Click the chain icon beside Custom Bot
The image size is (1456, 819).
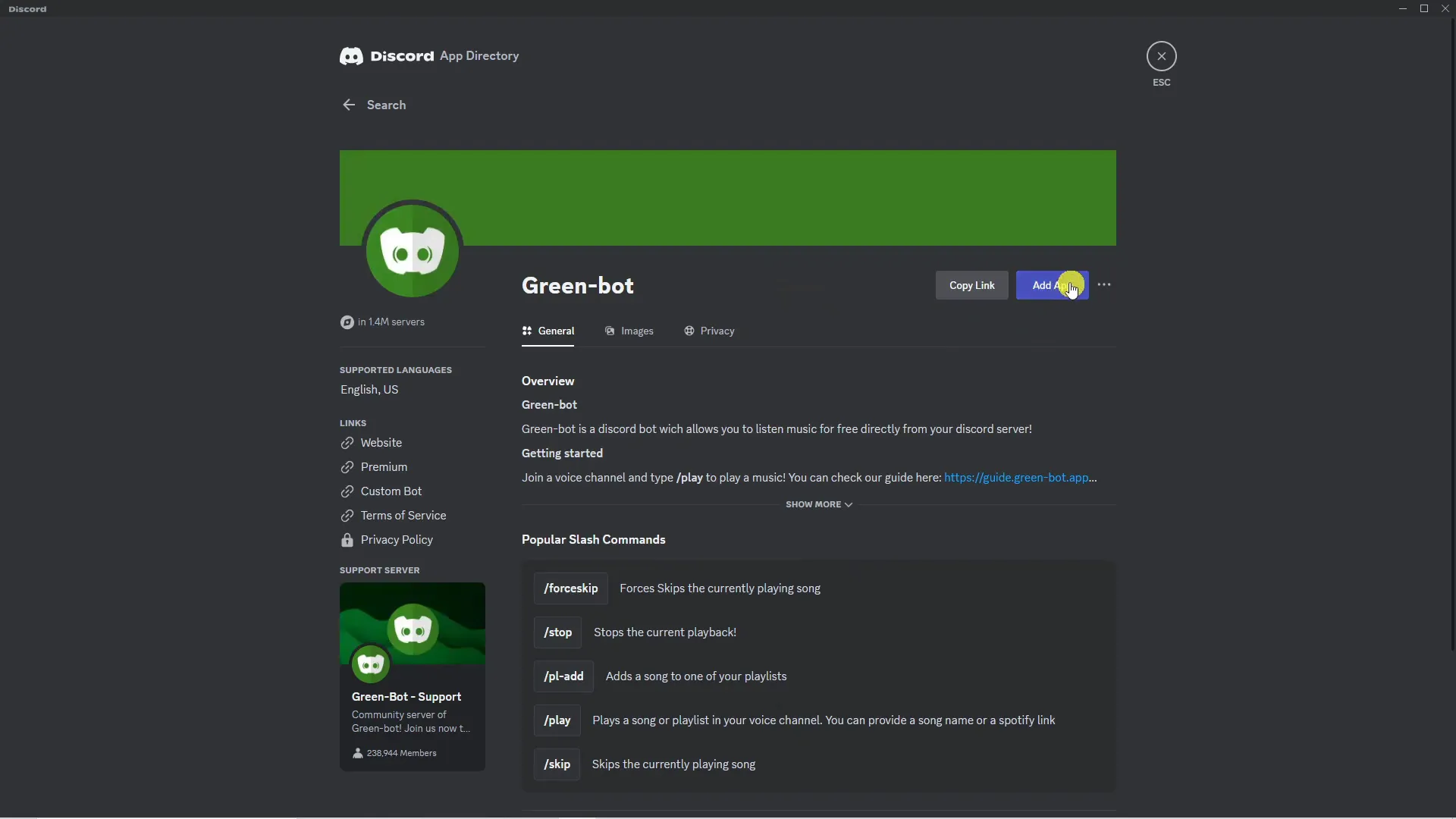pyautogui.click(x=347, y=491)
